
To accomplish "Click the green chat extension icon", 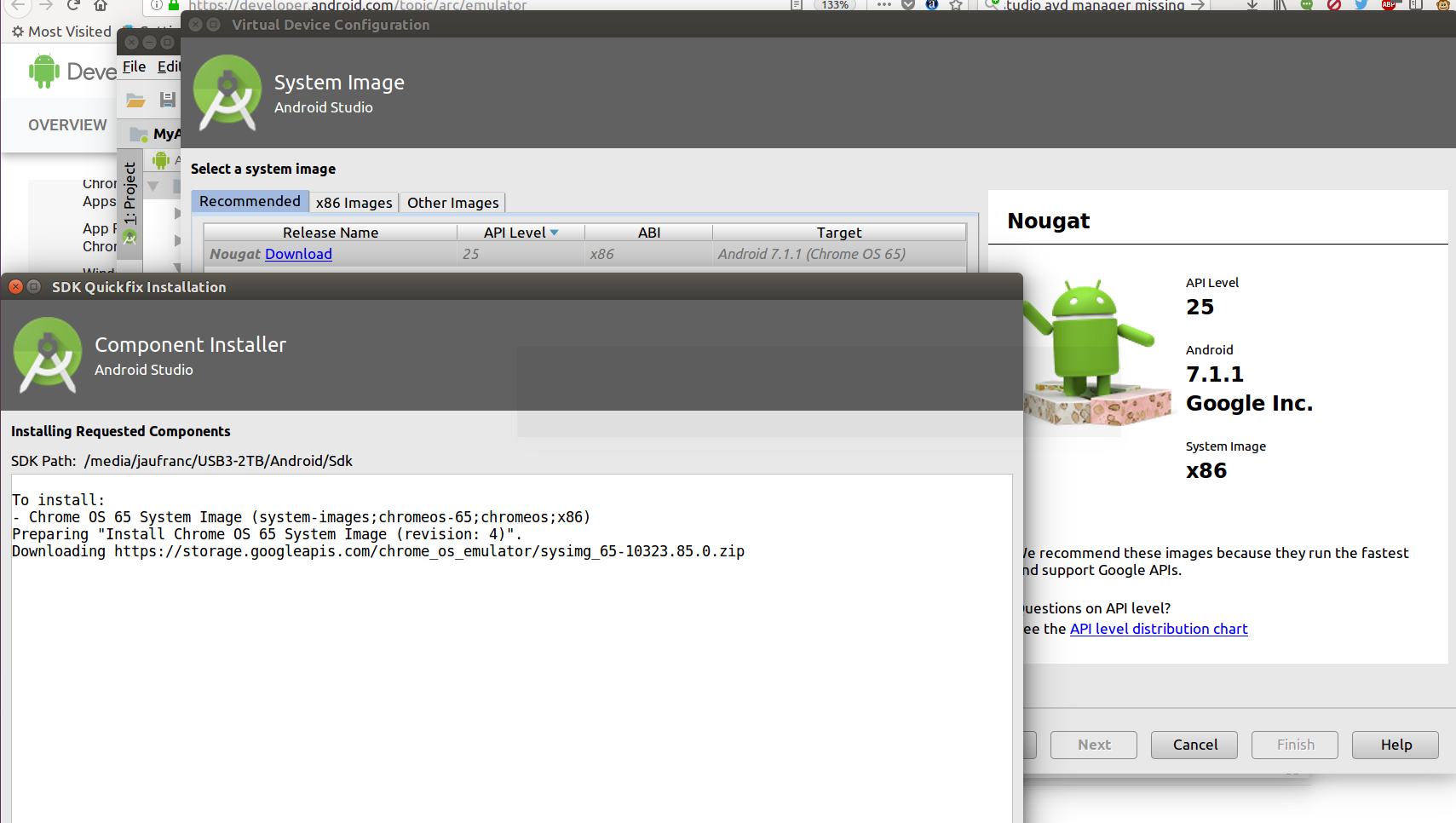I will coord(1307,5).
